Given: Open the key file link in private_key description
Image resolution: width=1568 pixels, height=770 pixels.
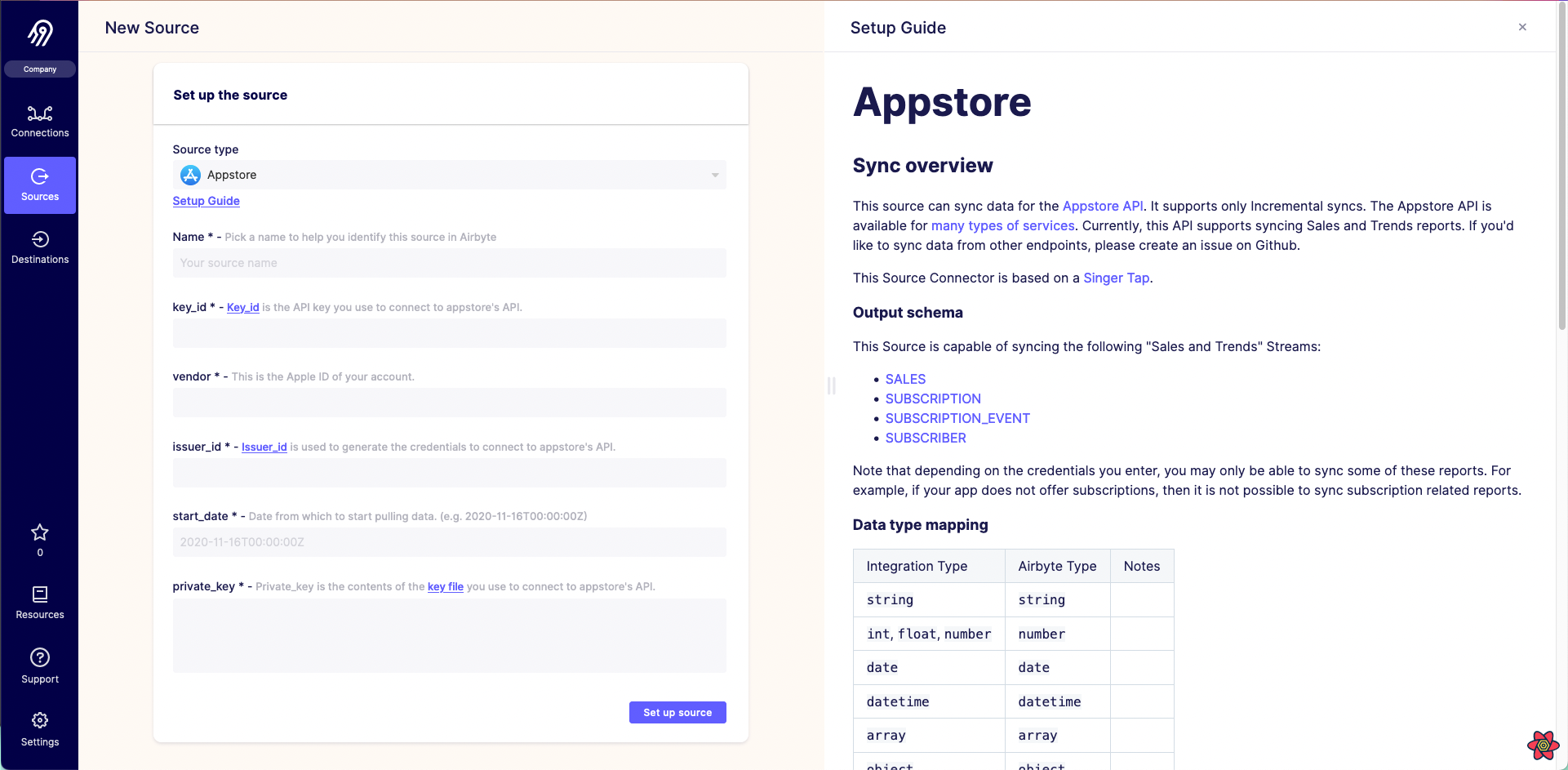Looking at the screenshot, I should (x=446, y=586).
